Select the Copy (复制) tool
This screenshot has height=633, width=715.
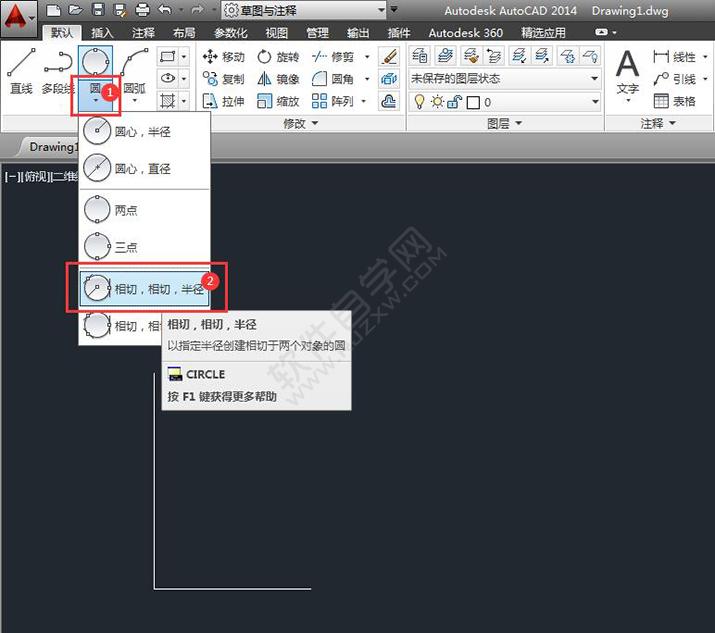(223, 79)
